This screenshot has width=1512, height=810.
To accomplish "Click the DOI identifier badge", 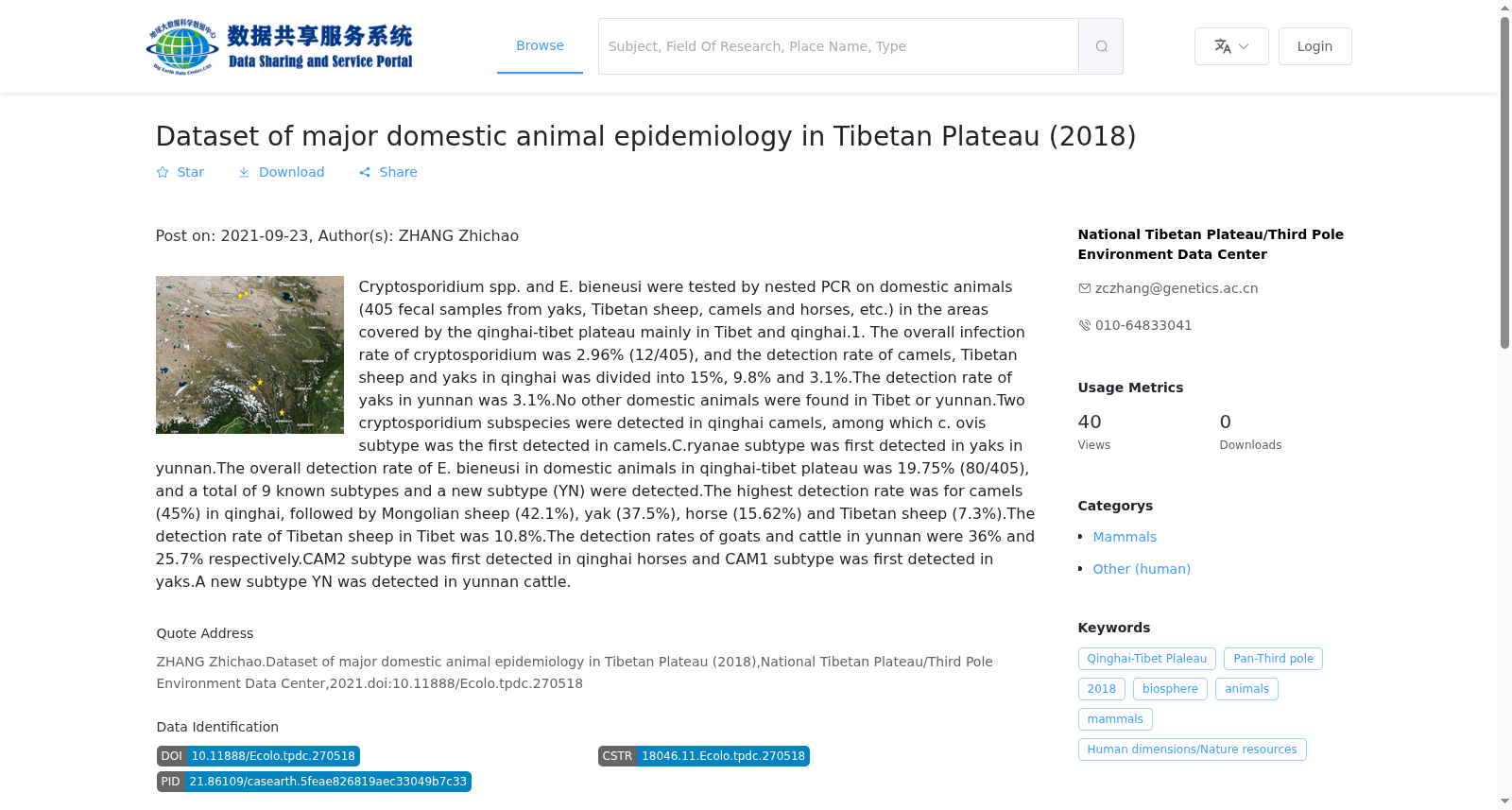I will click(258, 756).
